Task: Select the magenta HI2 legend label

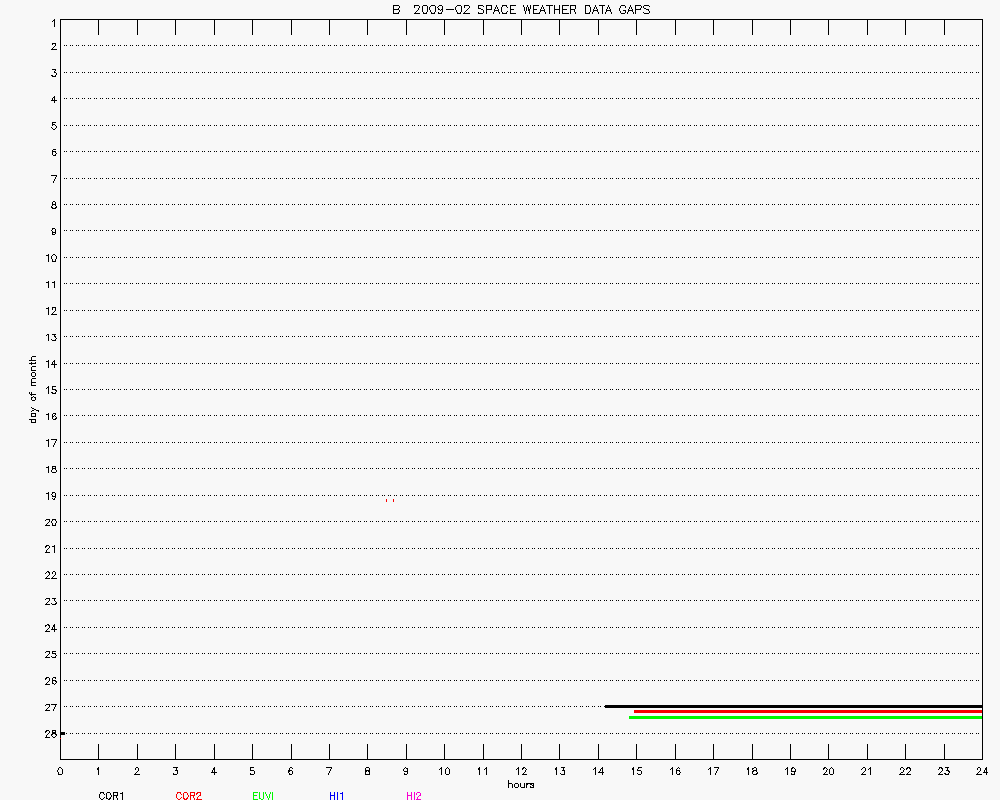Action: coord(414,796)
